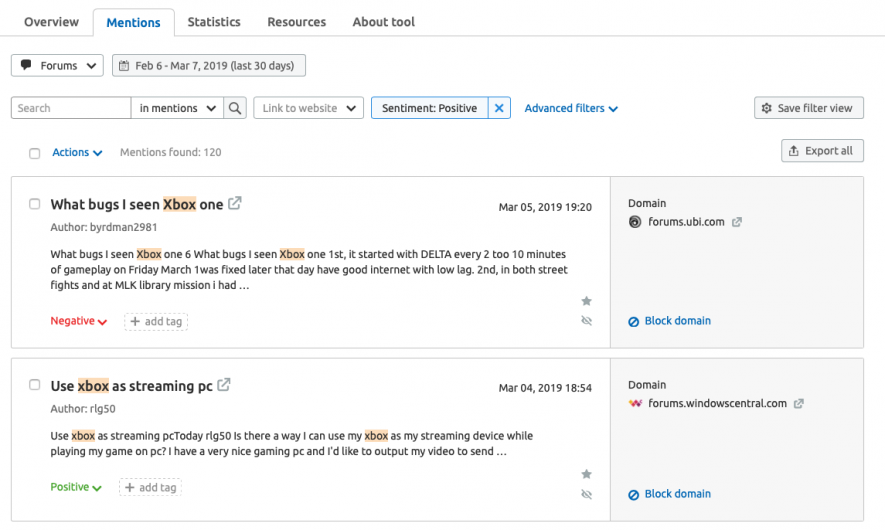Screen dimensions: 885x530
Task: Click into the Search text field
Action: point(71,108)
